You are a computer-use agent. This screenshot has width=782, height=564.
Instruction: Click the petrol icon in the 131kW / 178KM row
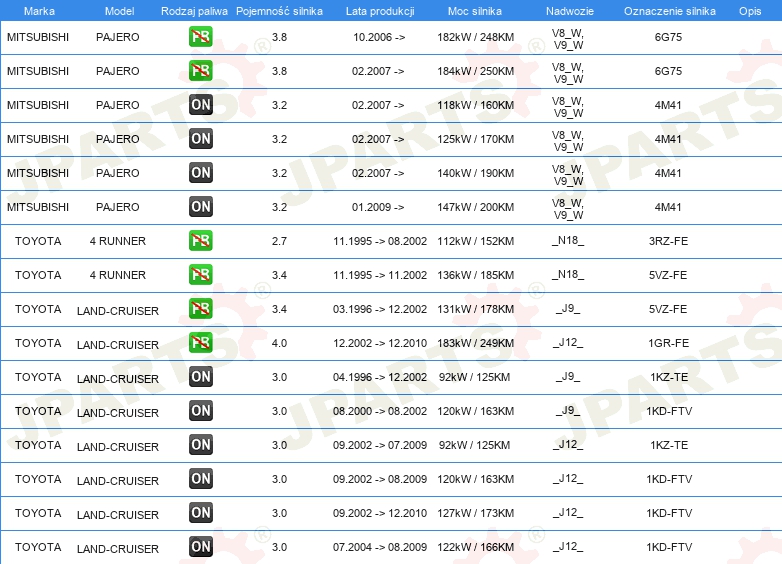click(x=200, y=309)
